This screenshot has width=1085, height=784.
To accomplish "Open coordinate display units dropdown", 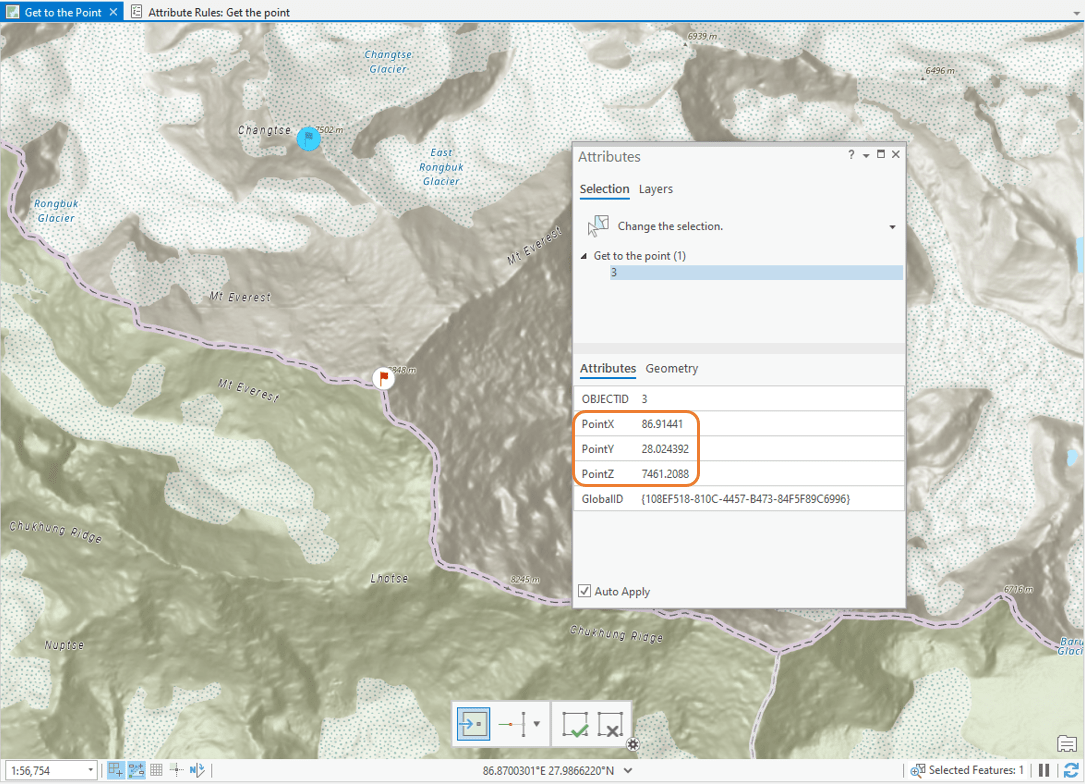I will coord(628,770).
